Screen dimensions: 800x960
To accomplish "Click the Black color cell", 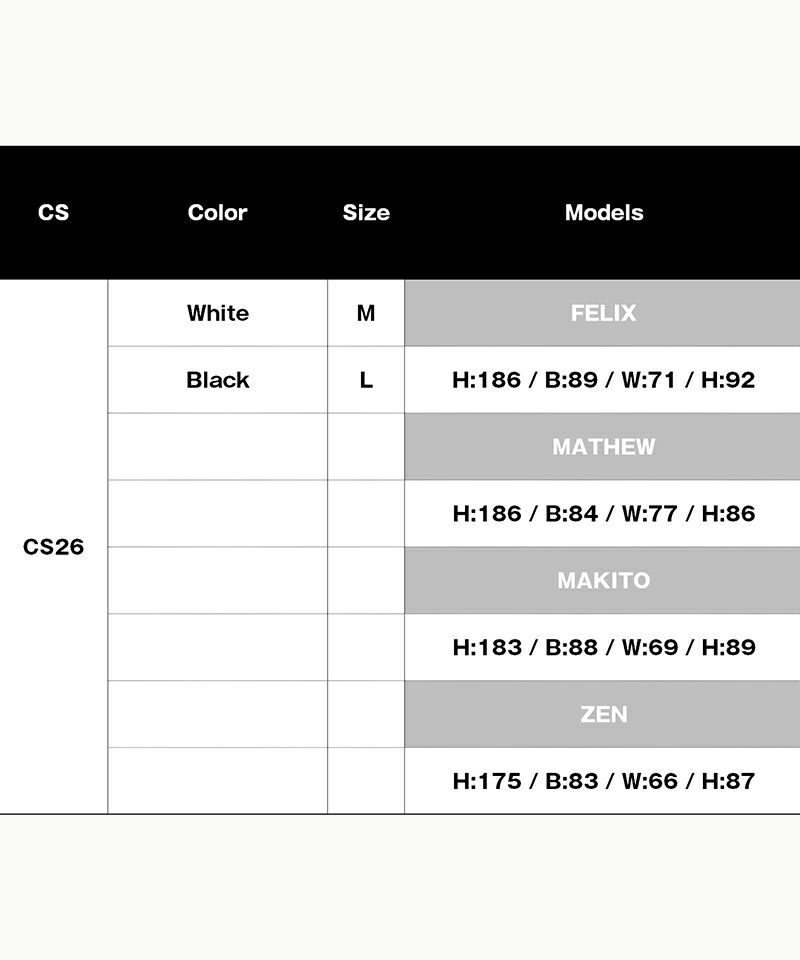I will (217, 380).
